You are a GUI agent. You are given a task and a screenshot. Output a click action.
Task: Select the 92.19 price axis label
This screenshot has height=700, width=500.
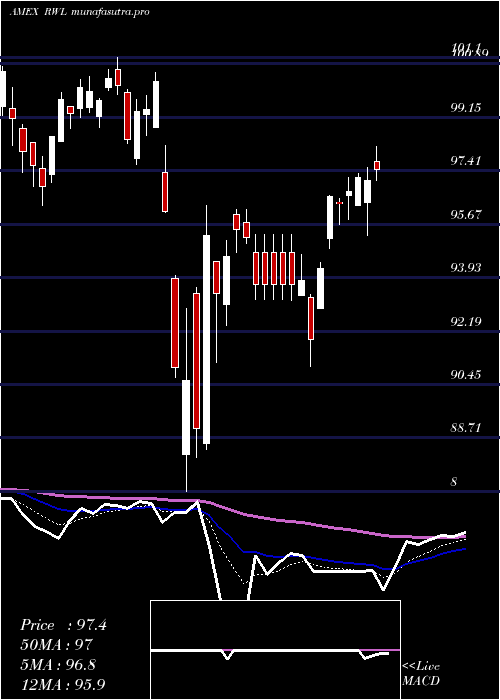pyautogui.click(x=466, y=321)
